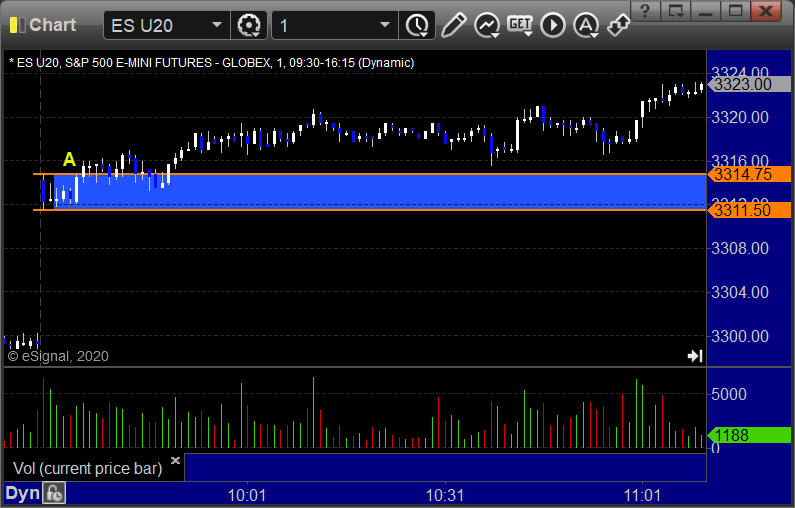
Task: Click the Vol (current price bar) label
Action: pos(87,468)
